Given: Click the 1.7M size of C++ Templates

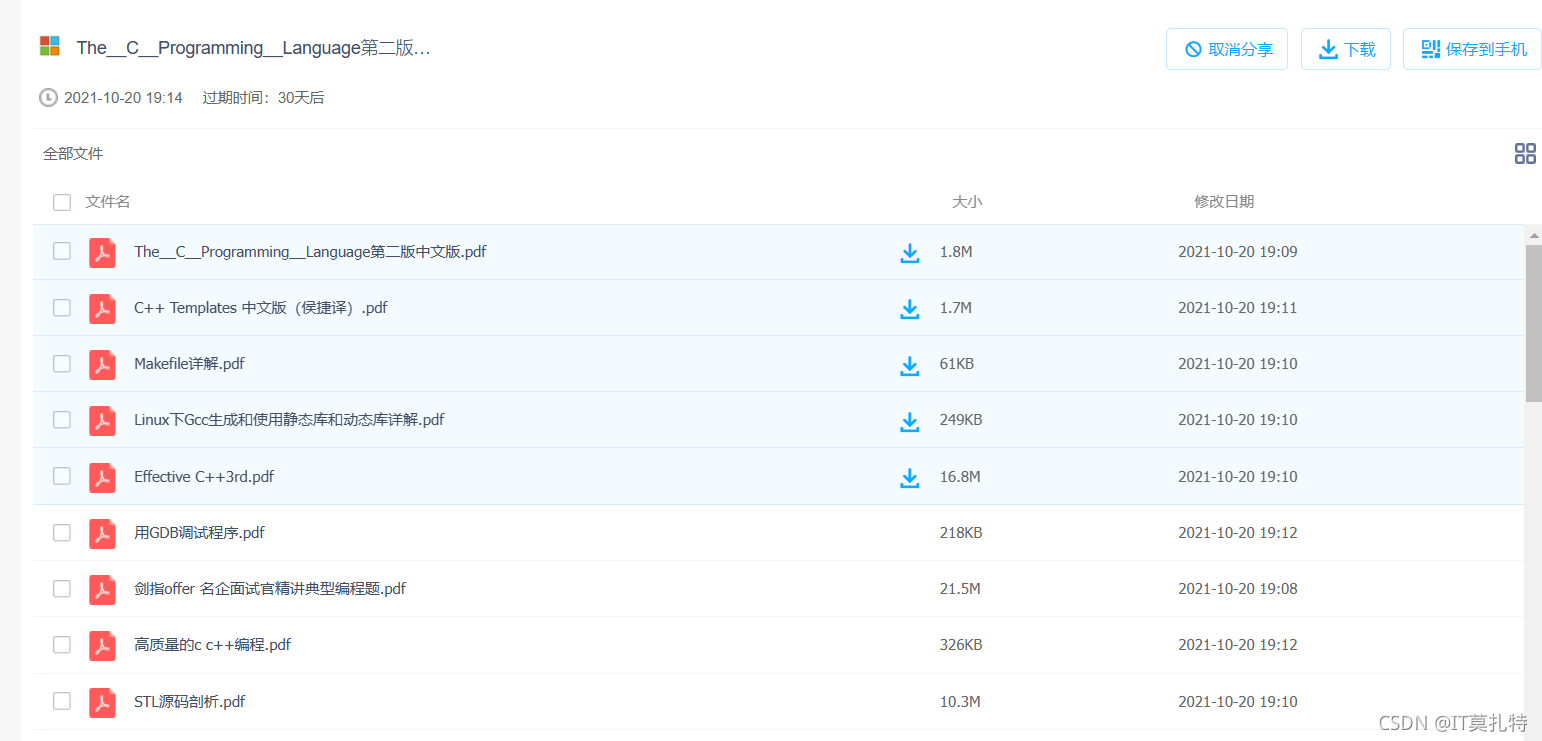Looking at the screenshot, I should coord(956,308).
